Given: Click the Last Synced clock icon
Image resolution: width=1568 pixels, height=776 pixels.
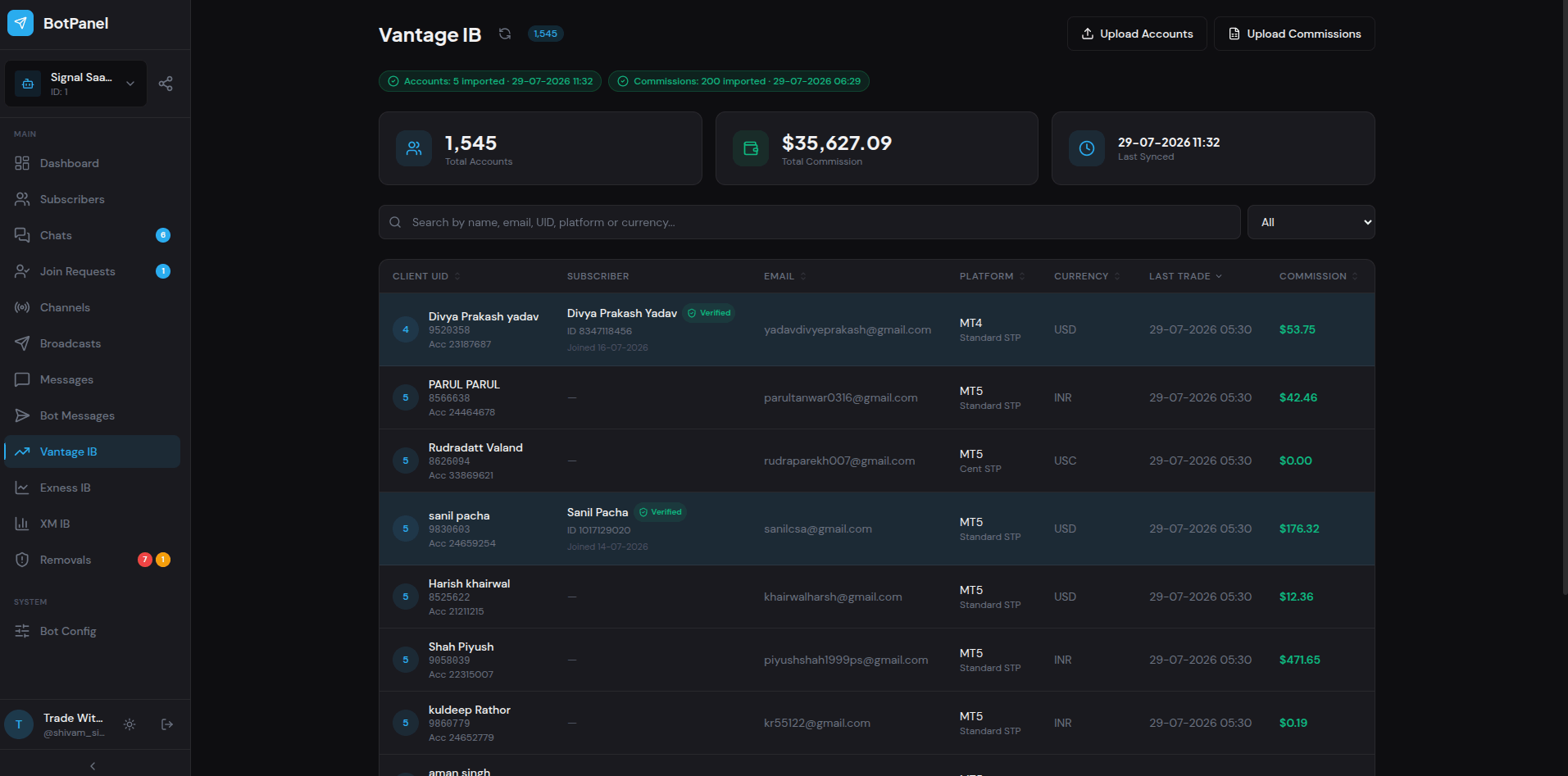Looking at the screenshot, I should (1087, 148).
